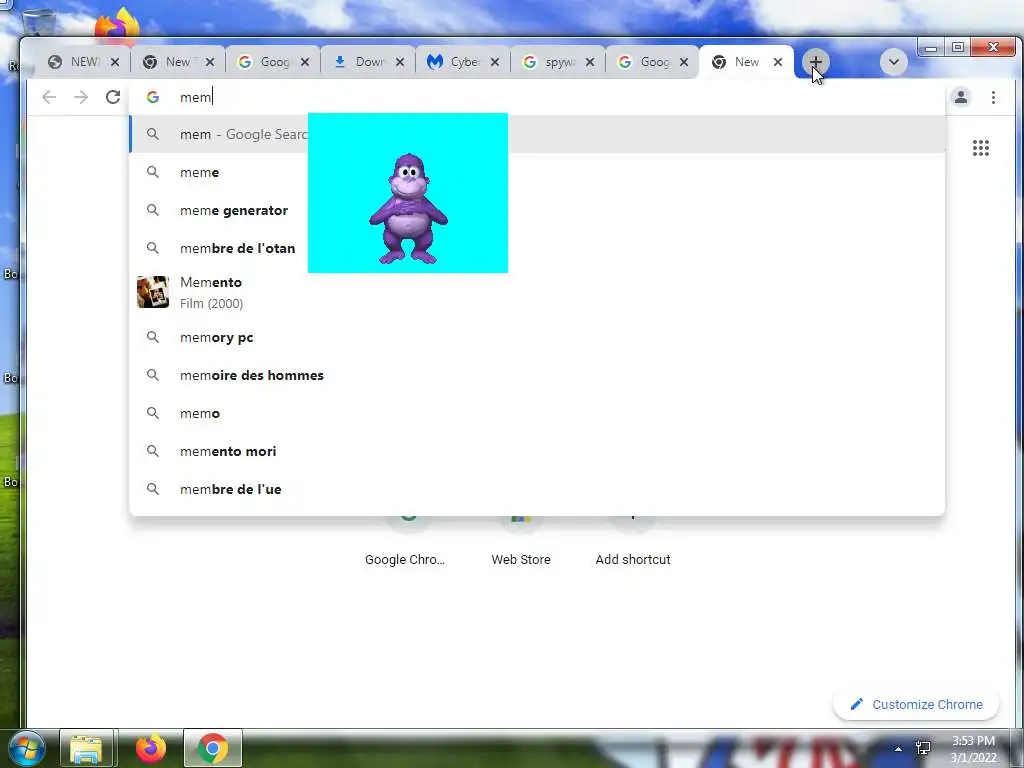1024x768 pixels.
Task: Open the Web Store shortcut
Action: tap(520, 542)
